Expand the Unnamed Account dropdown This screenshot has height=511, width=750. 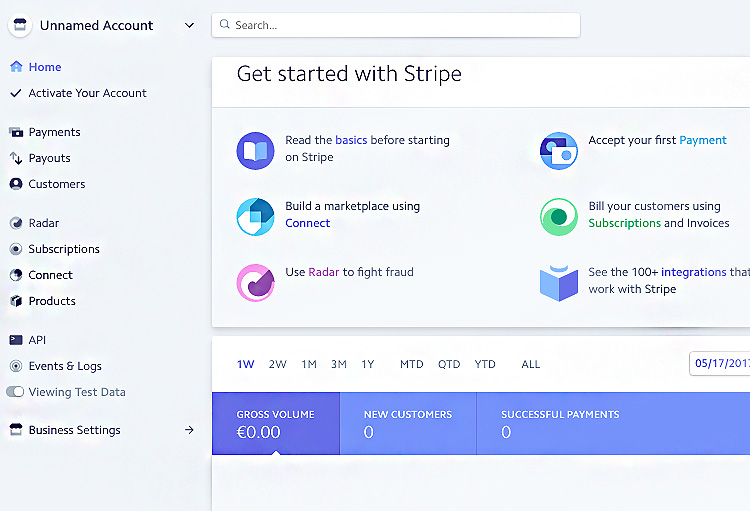190,25
